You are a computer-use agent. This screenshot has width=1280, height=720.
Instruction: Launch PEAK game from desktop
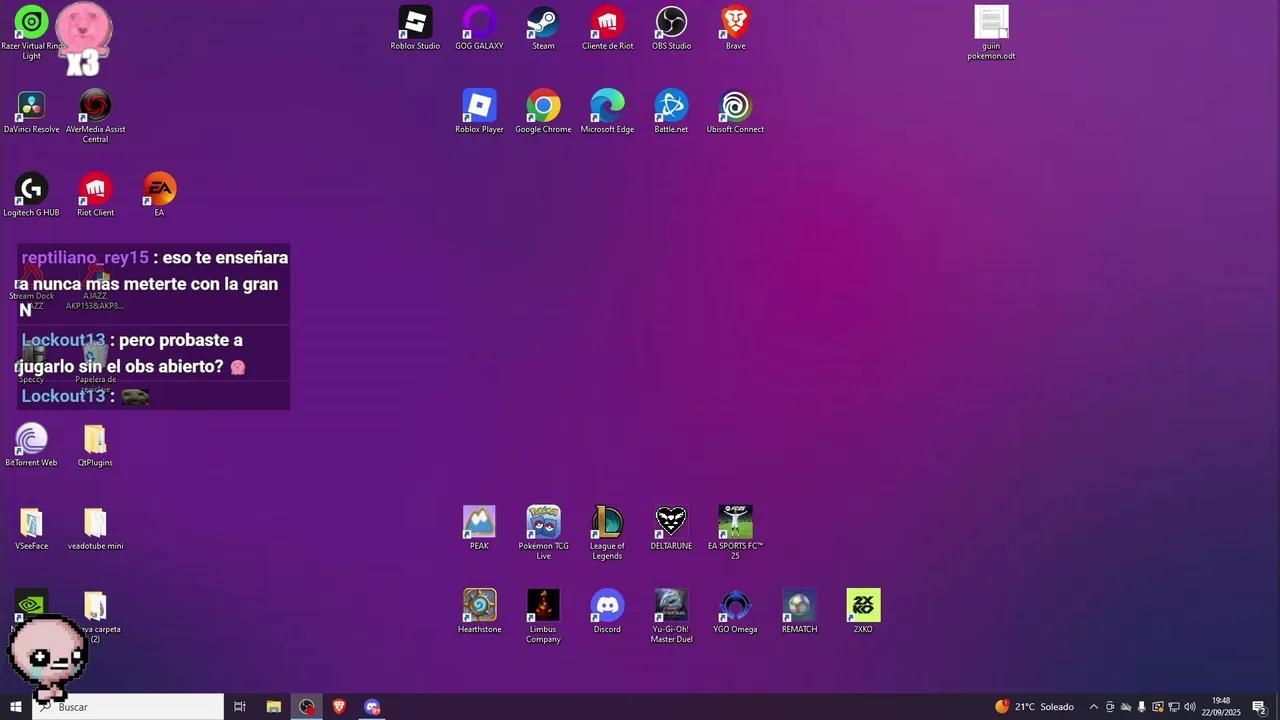tap(479, 528)
